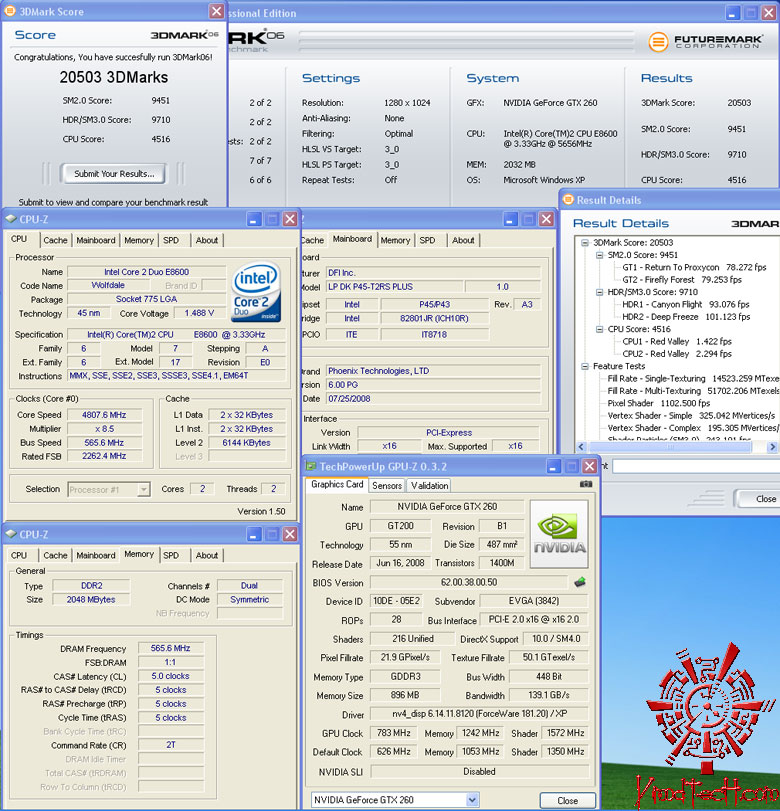This screenshot has height=811, width=780.
Task: Click the Result Details scrollbar right arrow
Action: [x=773, y=447]
